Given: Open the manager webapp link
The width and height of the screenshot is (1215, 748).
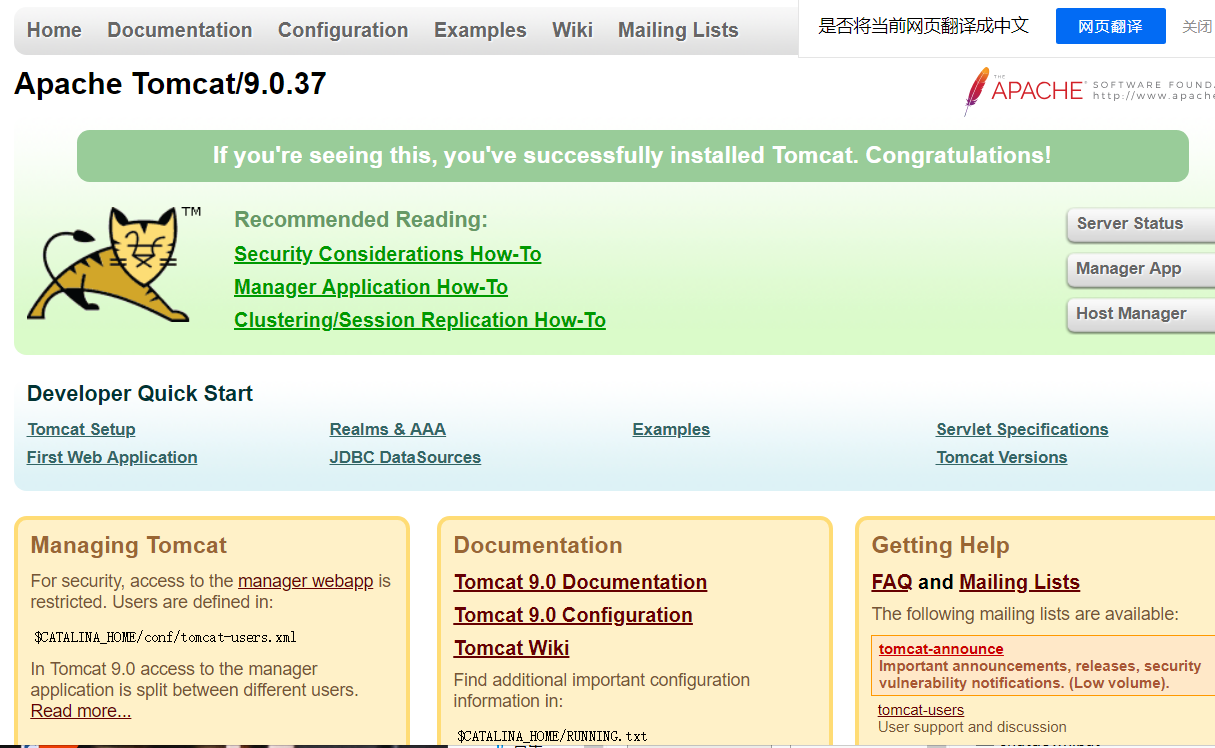Looking at the screenshot, I should click(x=306, y=581).
